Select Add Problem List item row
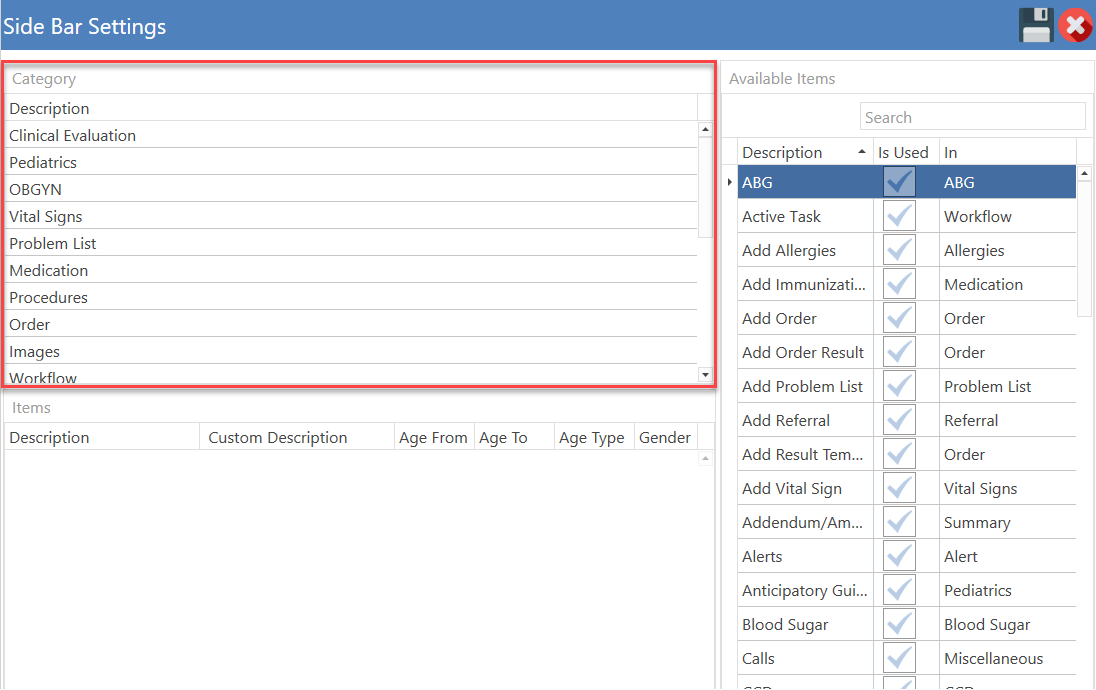Image resolution: width=1096 pixels, height=690 pixels. (907, 386)
